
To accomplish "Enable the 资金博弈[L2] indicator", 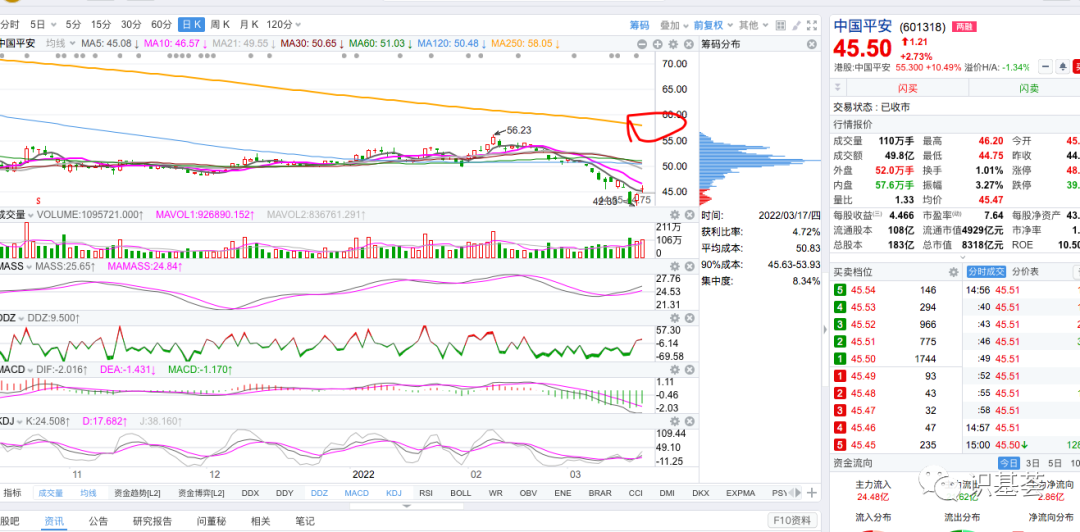I will [201, 493].
